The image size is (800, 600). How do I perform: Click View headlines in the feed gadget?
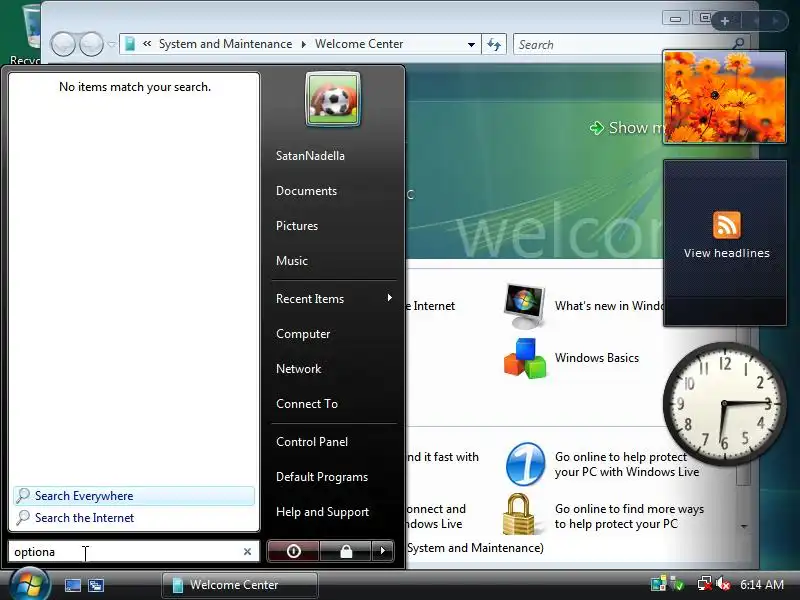click(x=727, y=253)
